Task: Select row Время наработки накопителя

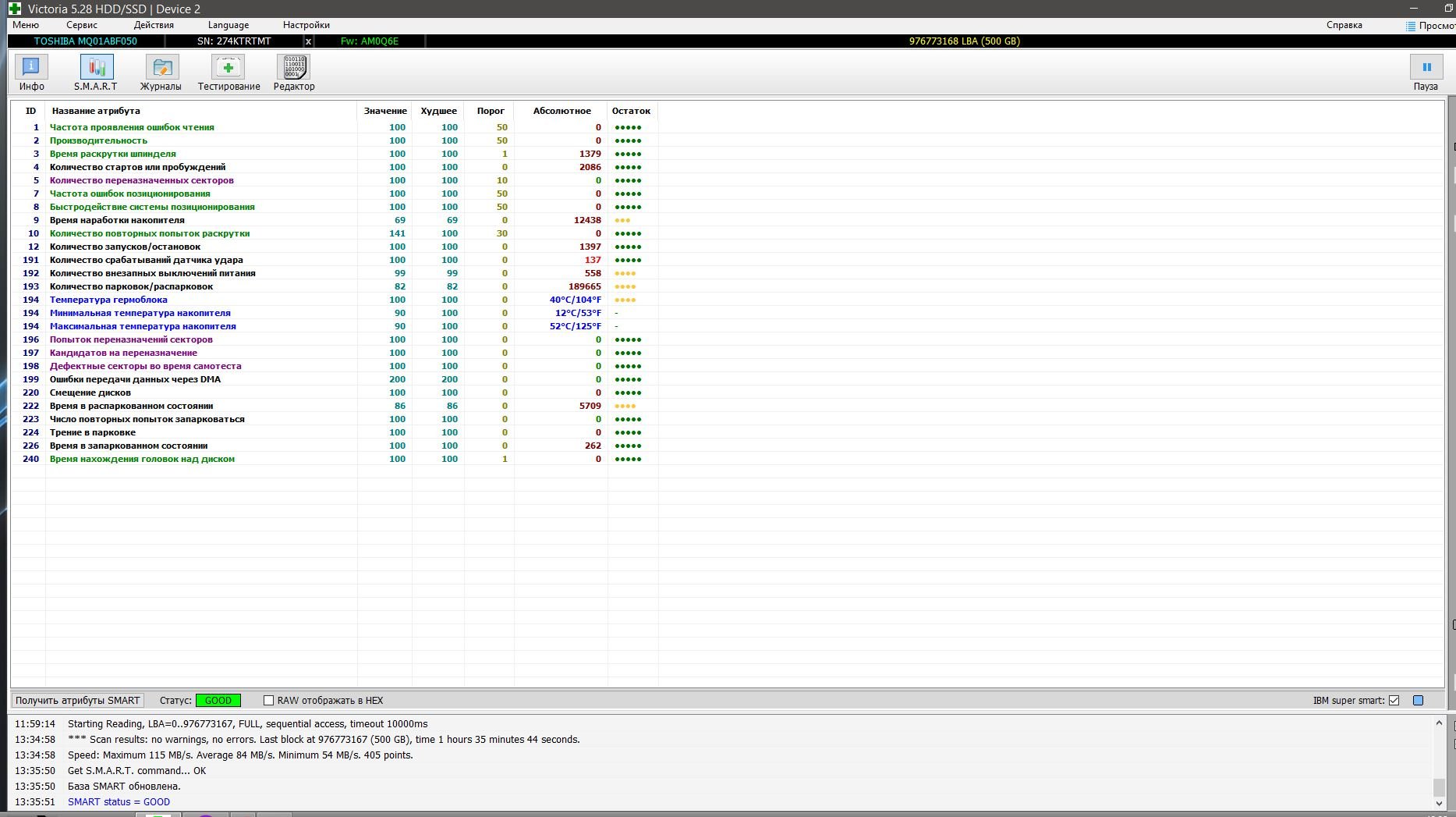Action: pos(335,220)
